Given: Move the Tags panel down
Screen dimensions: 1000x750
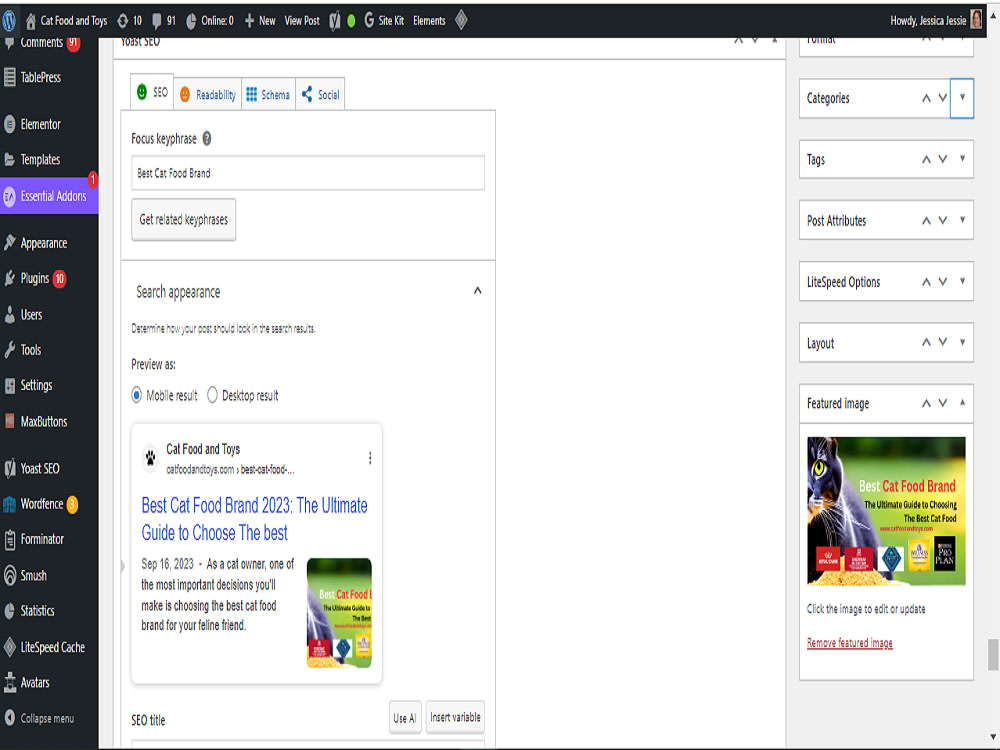Looking at the screenshot, I should [943, 159].
